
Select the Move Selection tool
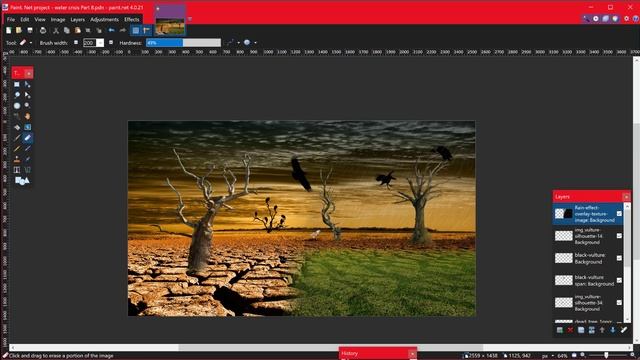[x=27, y=95]
